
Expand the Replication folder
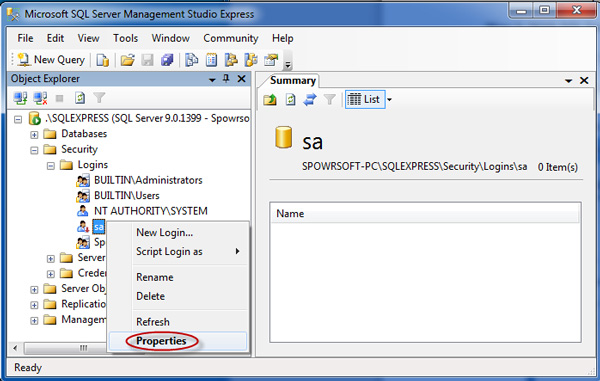point(34,305)
